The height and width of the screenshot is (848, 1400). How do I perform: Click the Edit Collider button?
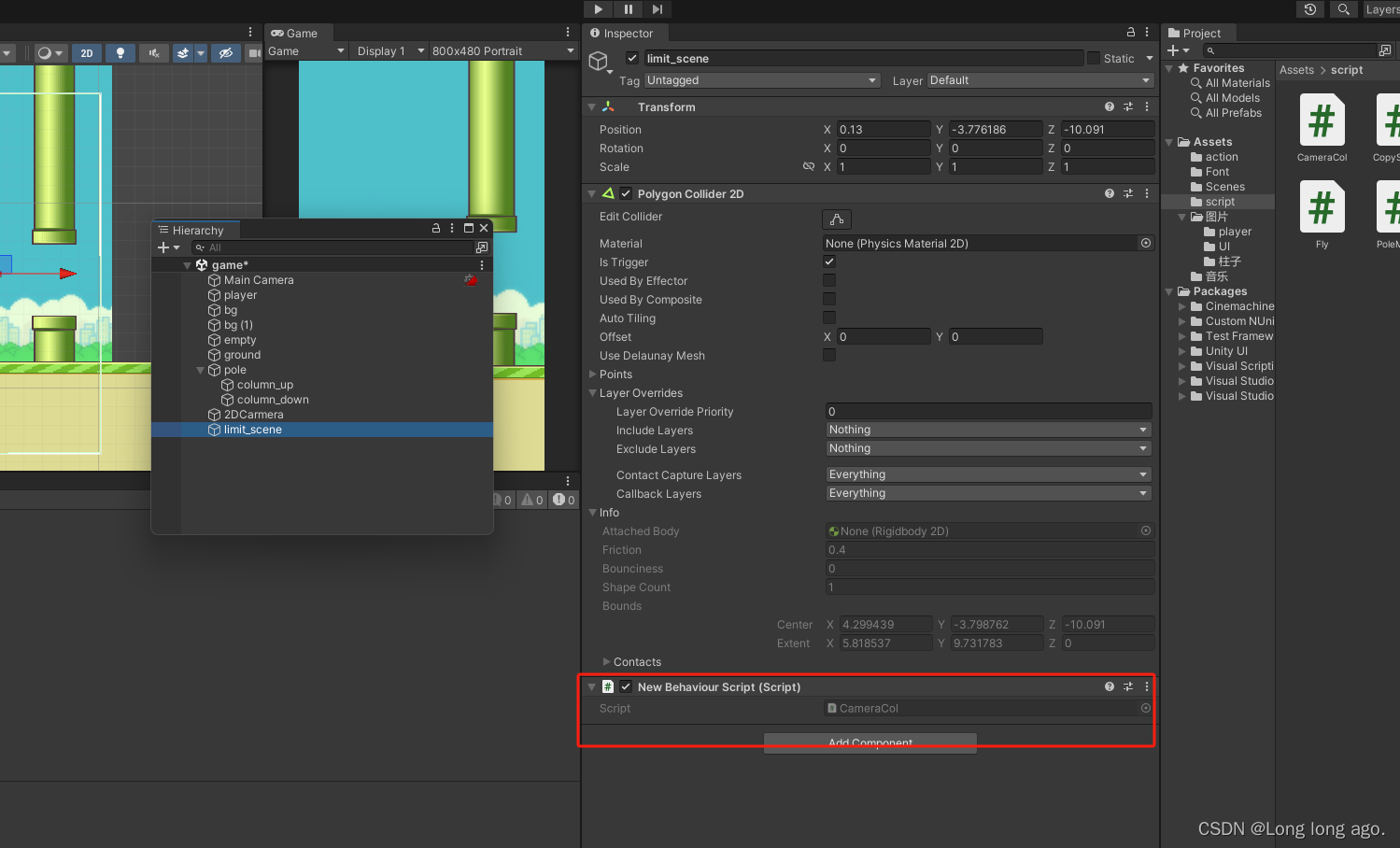(x=837, y=219)
